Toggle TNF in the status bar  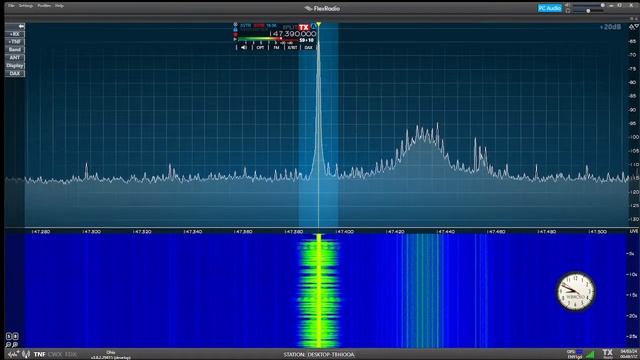(x=40, y=354)
